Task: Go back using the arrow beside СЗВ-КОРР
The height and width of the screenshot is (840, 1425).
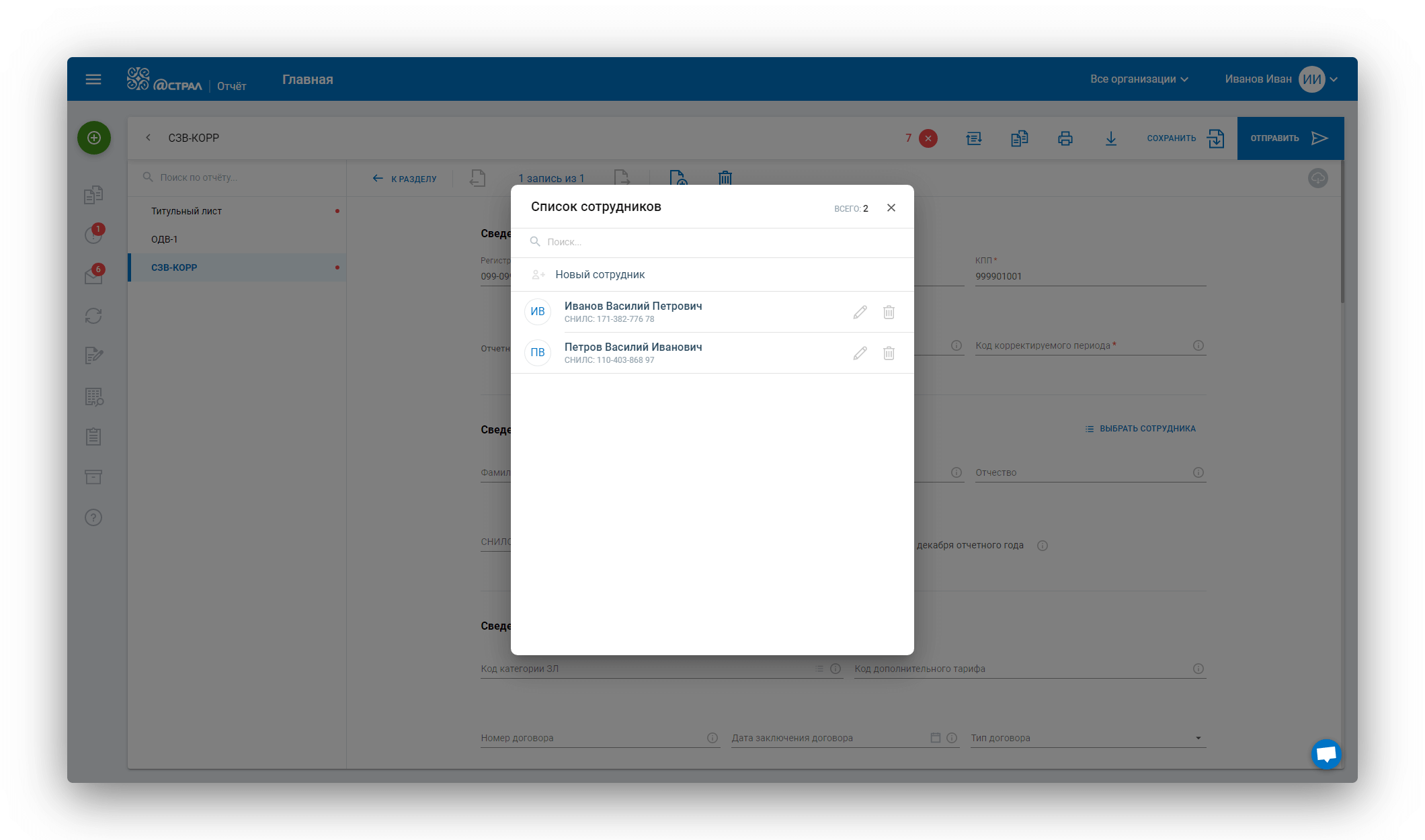Action: (x=148, y=138)
